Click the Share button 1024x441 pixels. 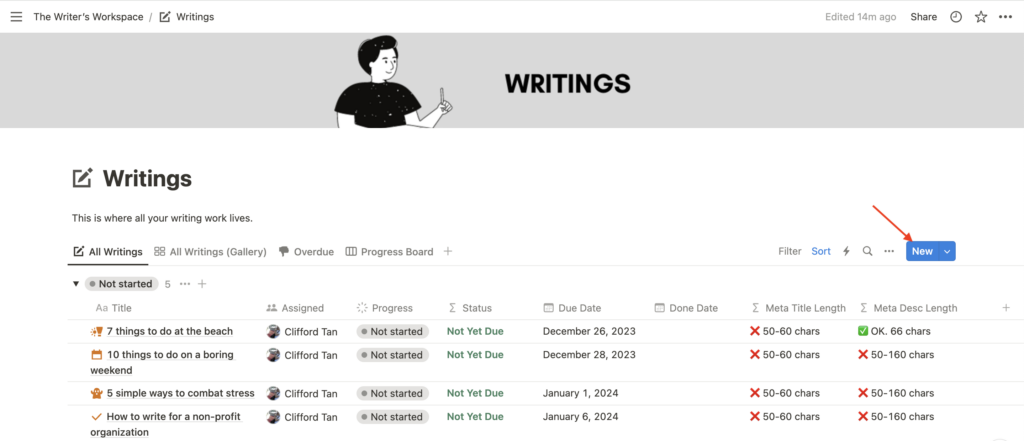tap(923, 17)
